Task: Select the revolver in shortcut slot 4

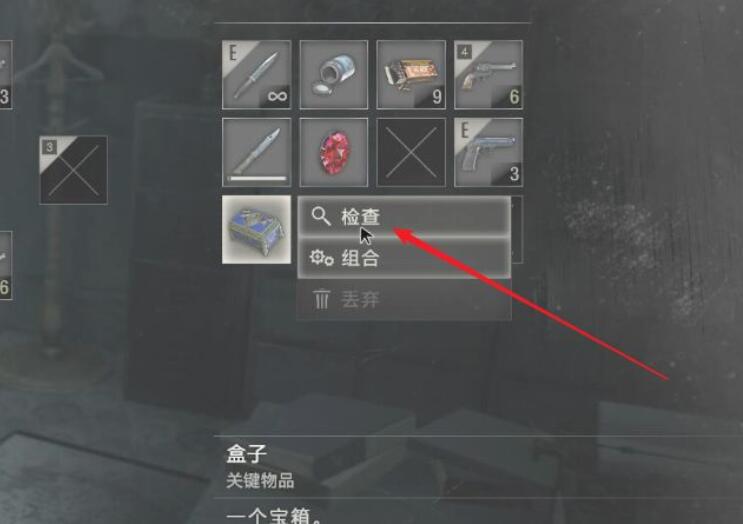Action: pyautogui.click(x=489, y=75)
